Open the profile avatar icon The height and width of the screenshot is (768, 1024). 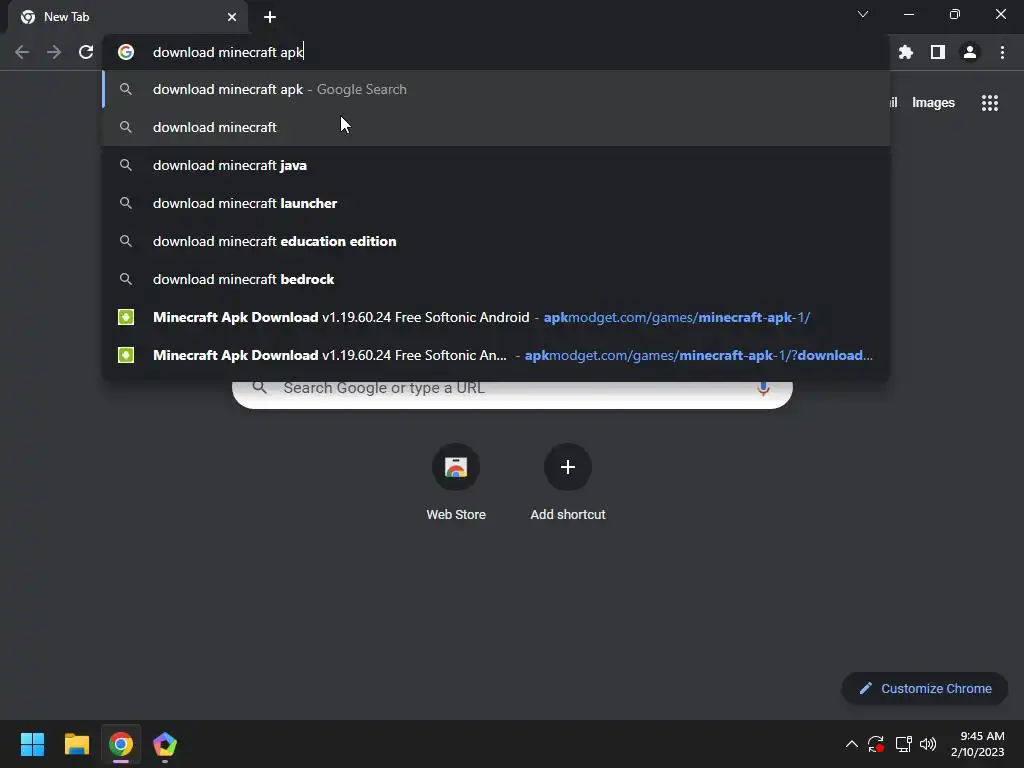coord(970,52)
